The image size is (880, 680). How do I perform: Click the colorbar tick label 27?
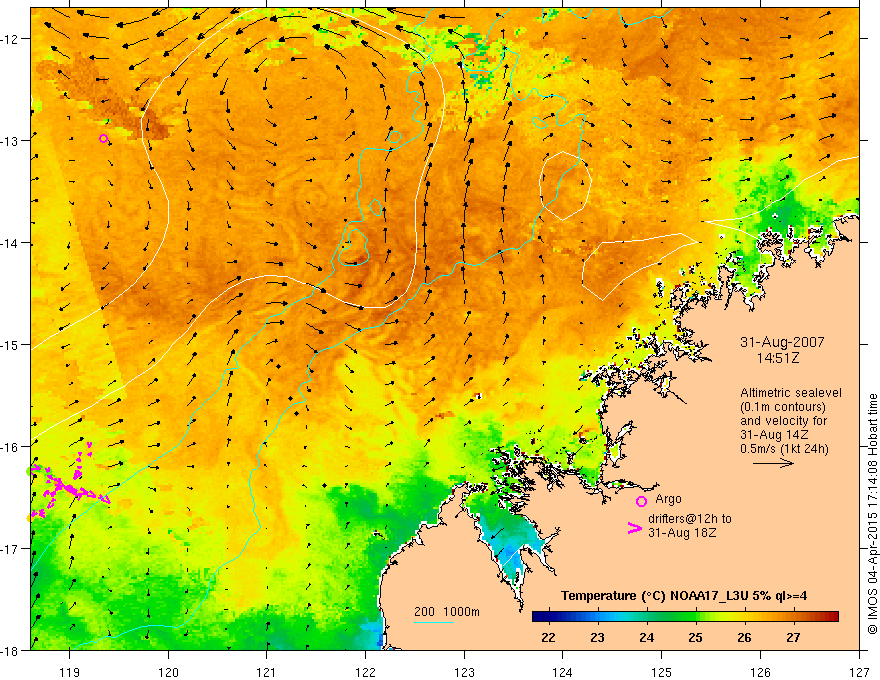point(793,638)
